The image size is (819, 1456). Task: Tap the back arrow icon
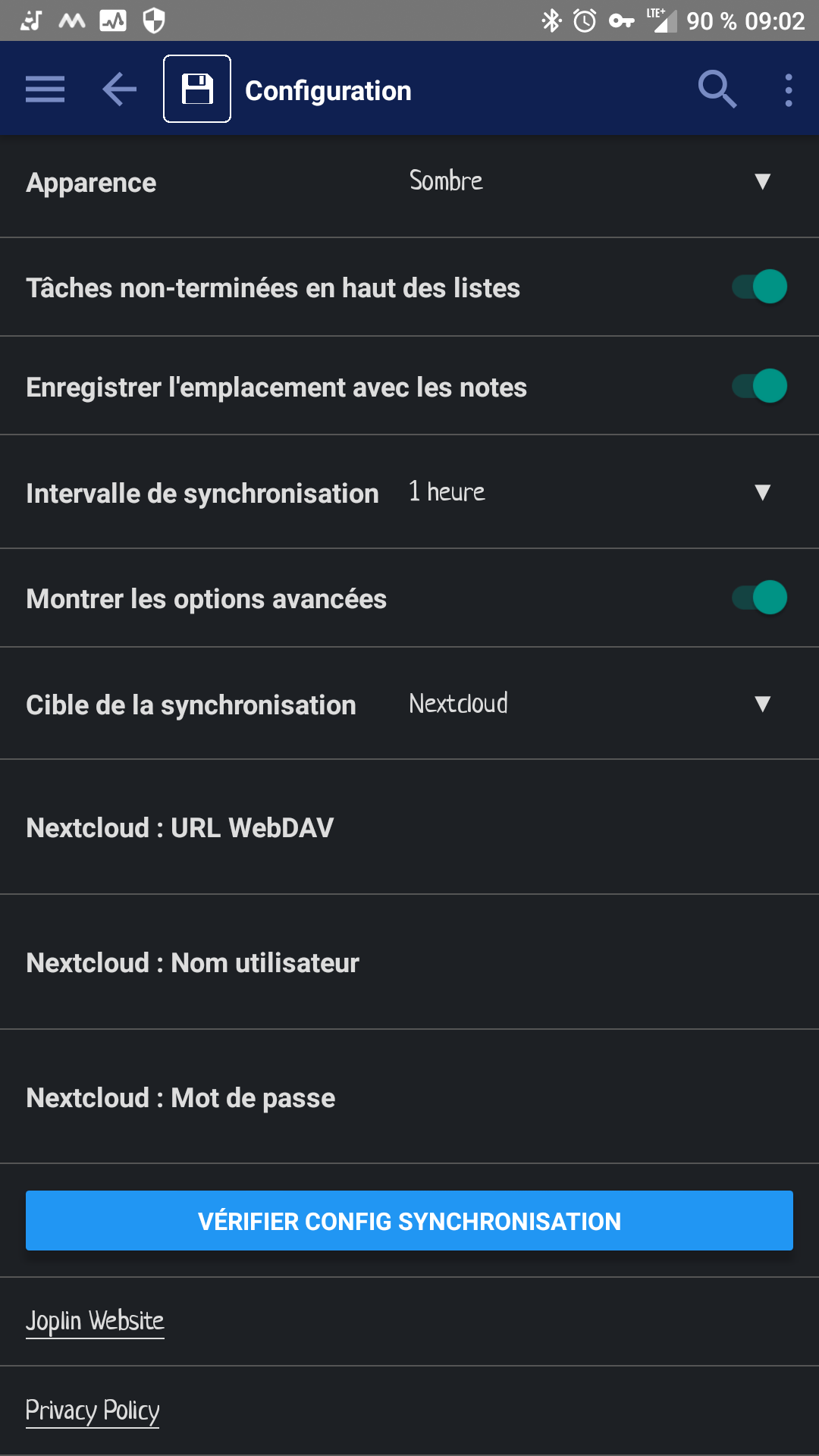click(x=120, y=89)
